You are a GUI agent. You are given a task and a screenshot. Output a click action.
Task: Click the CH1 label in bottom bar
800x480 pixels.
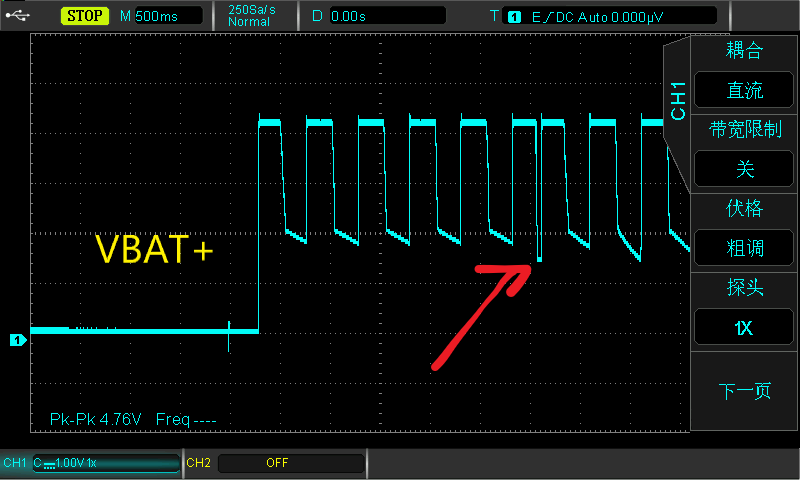click(x=15, y=463)
